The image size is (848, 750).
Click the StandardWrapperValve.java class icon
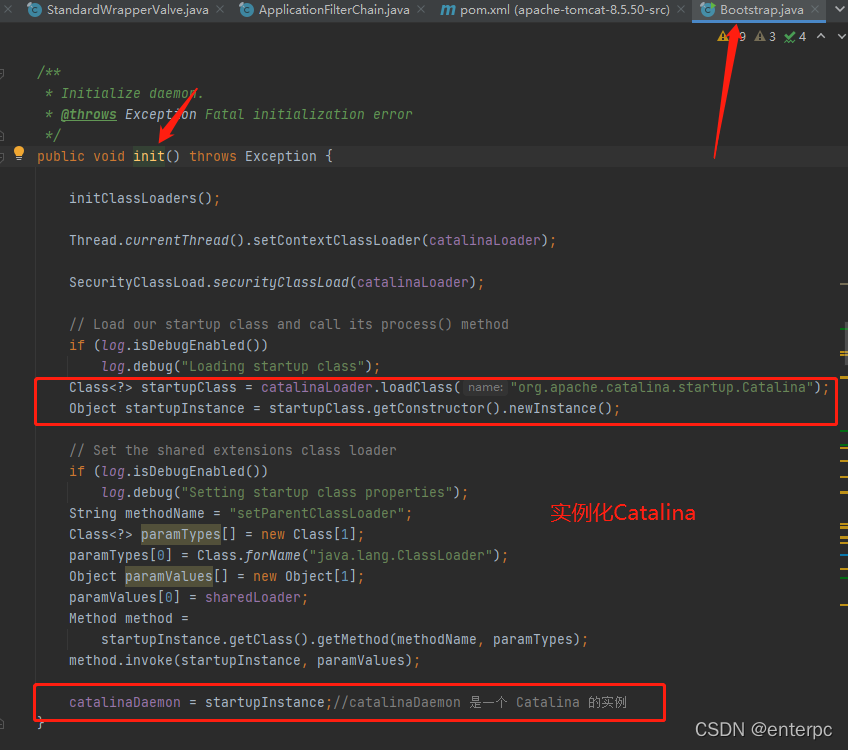(35, 9)
